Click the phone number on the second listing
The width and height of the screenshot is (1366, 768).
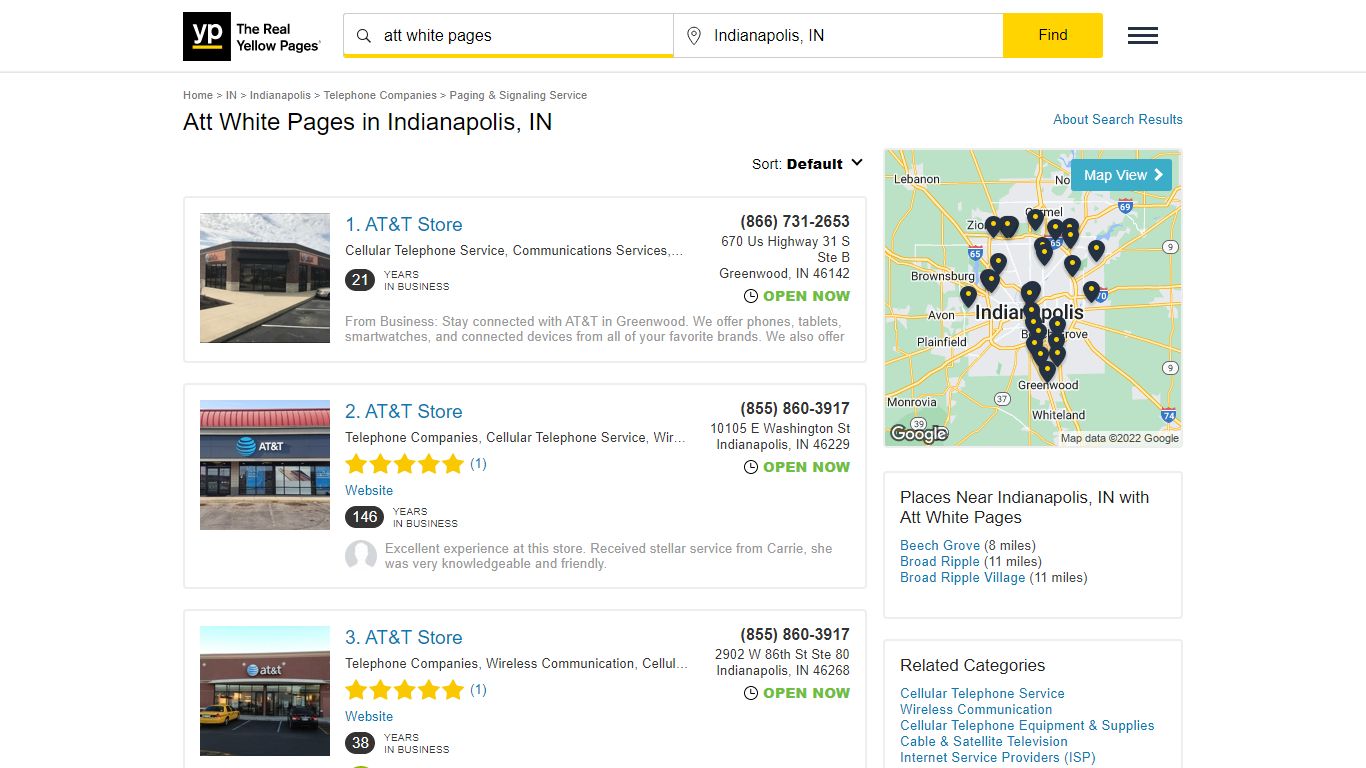point(795,408)
